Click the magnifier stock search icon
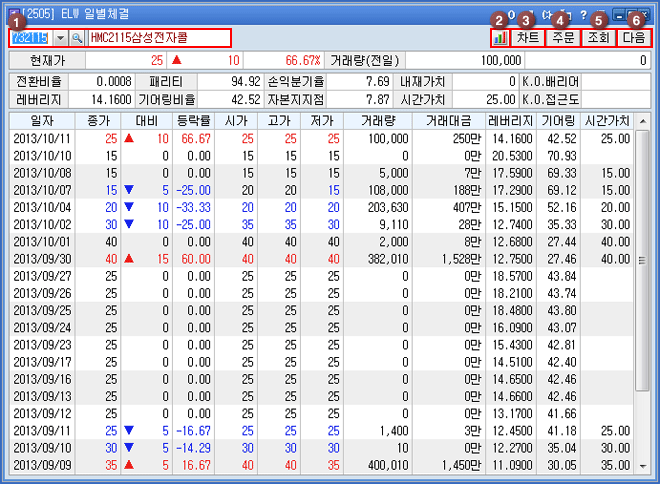 coord(76,37)
